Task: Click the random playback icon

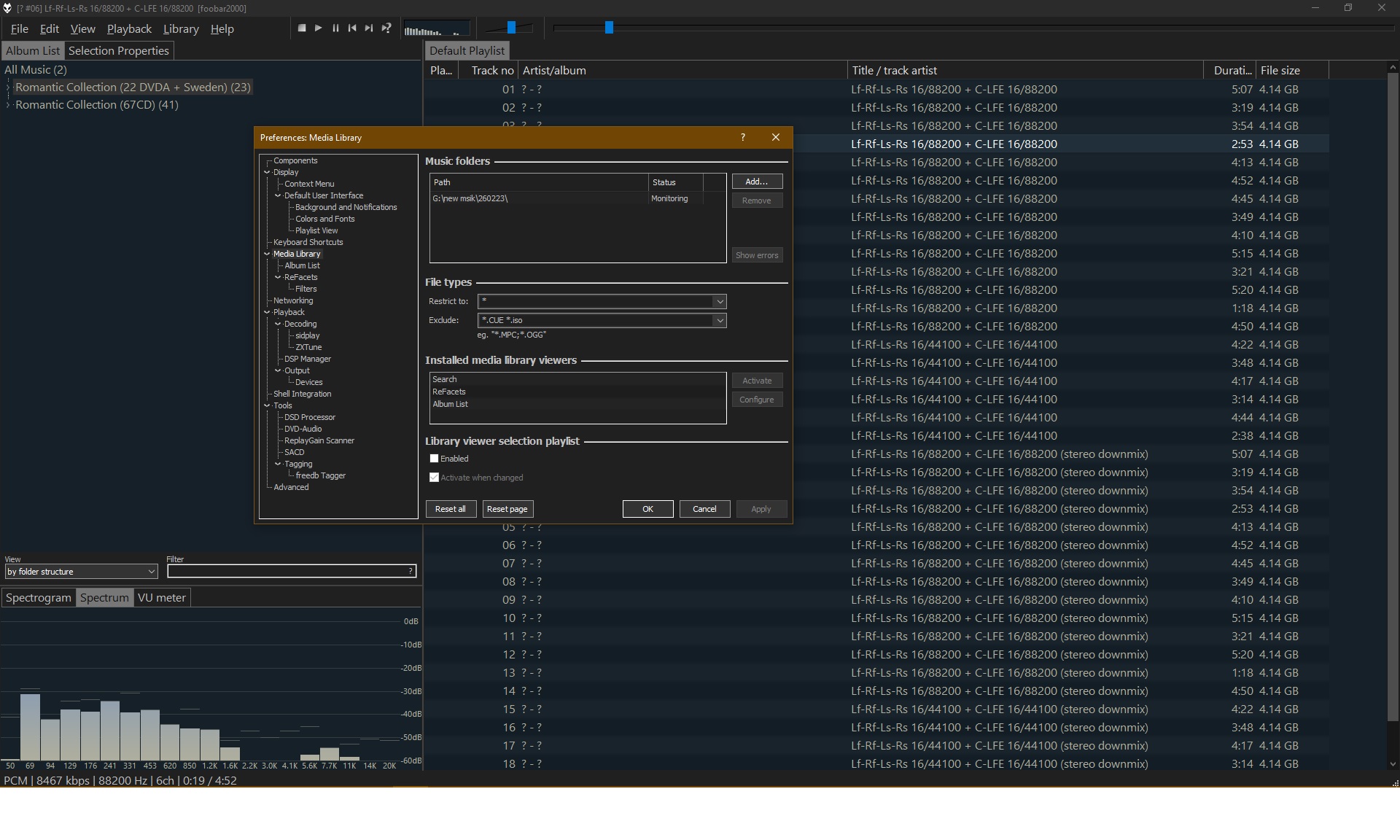Action: [x=386, y=28]
